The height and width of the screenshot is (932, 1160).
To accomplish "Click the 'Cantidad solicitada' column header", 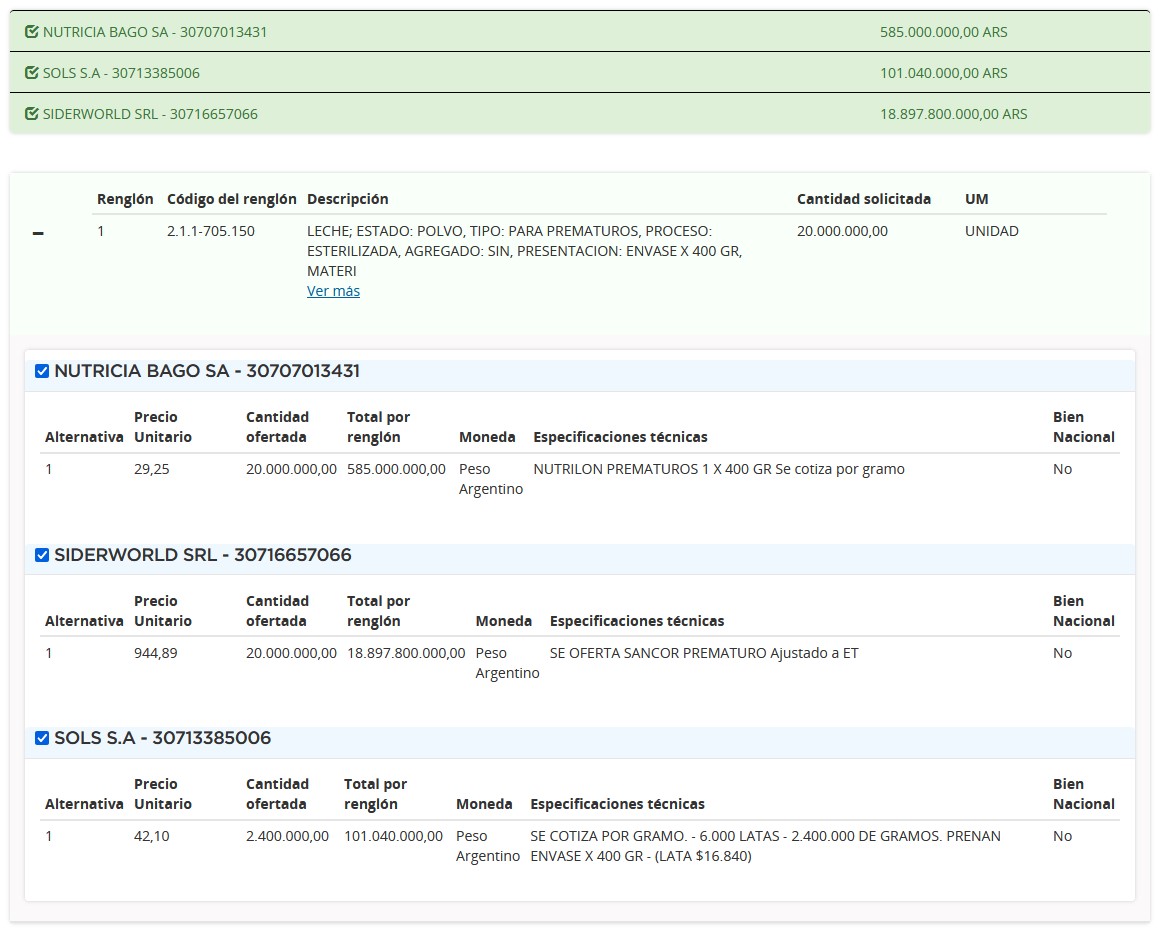I will tap(863, 199).
